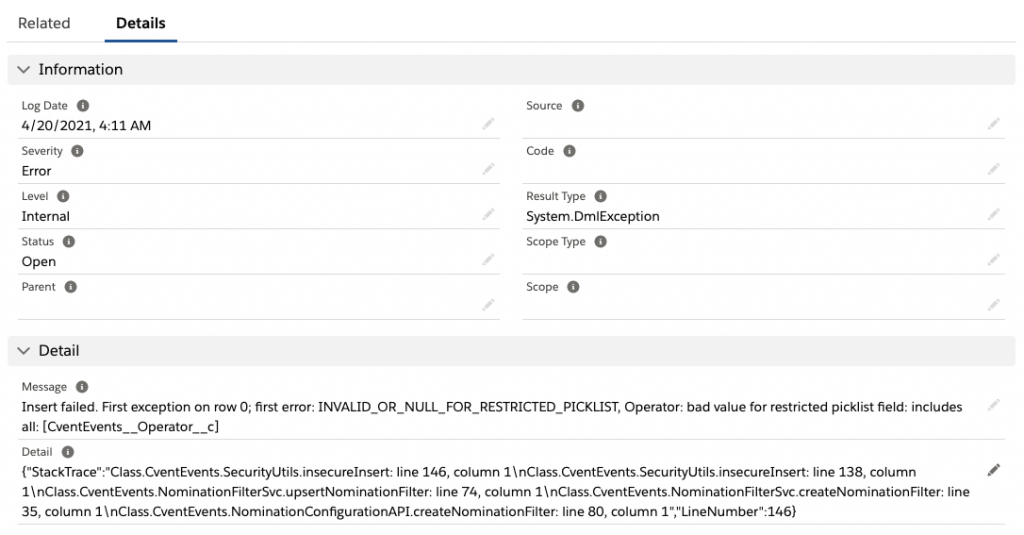The width and height of the screenshot is (1024, 535).
Task: Show help info for Result Type
Action: coord(601,197)
